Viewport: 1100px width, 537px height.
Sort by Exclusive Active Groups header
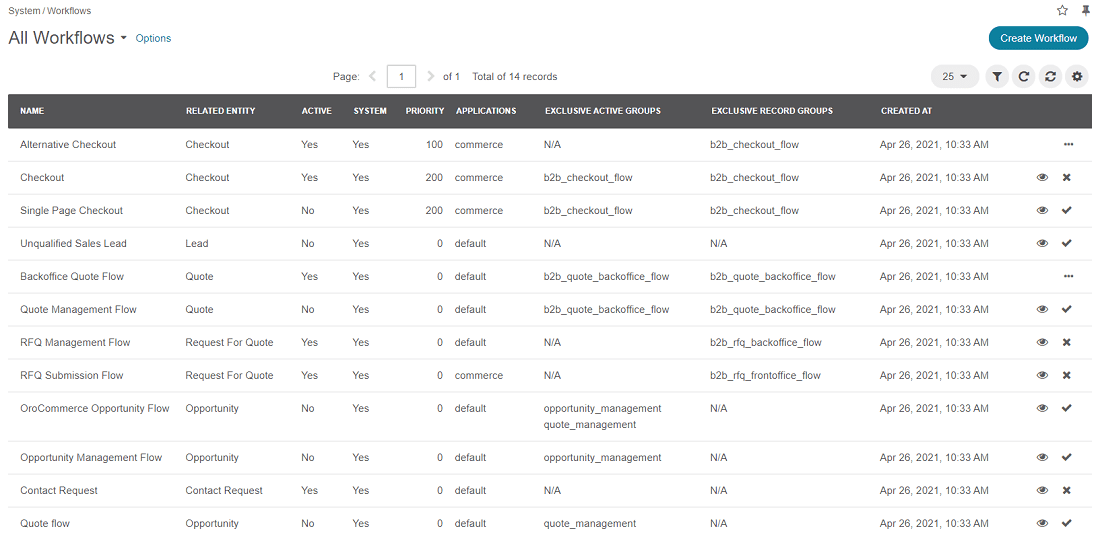pyautogui.click(x=603, y=111)
